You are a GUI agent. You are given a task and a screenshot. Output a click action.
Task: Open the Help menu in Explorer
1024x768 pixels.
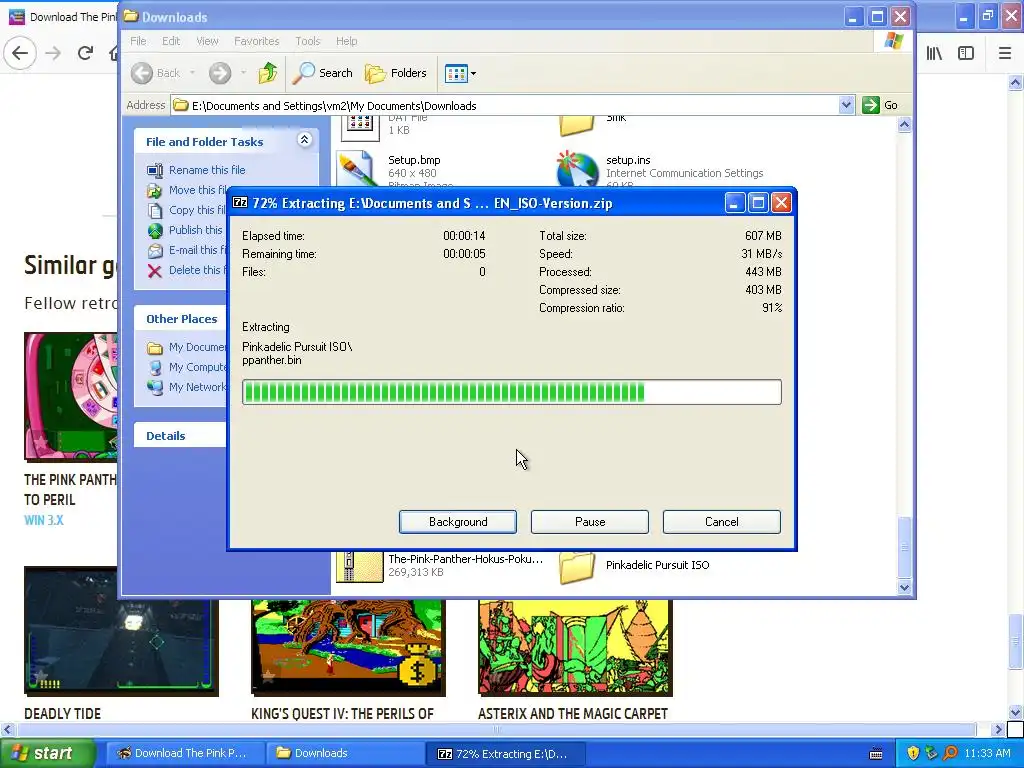tap(347, 41)
